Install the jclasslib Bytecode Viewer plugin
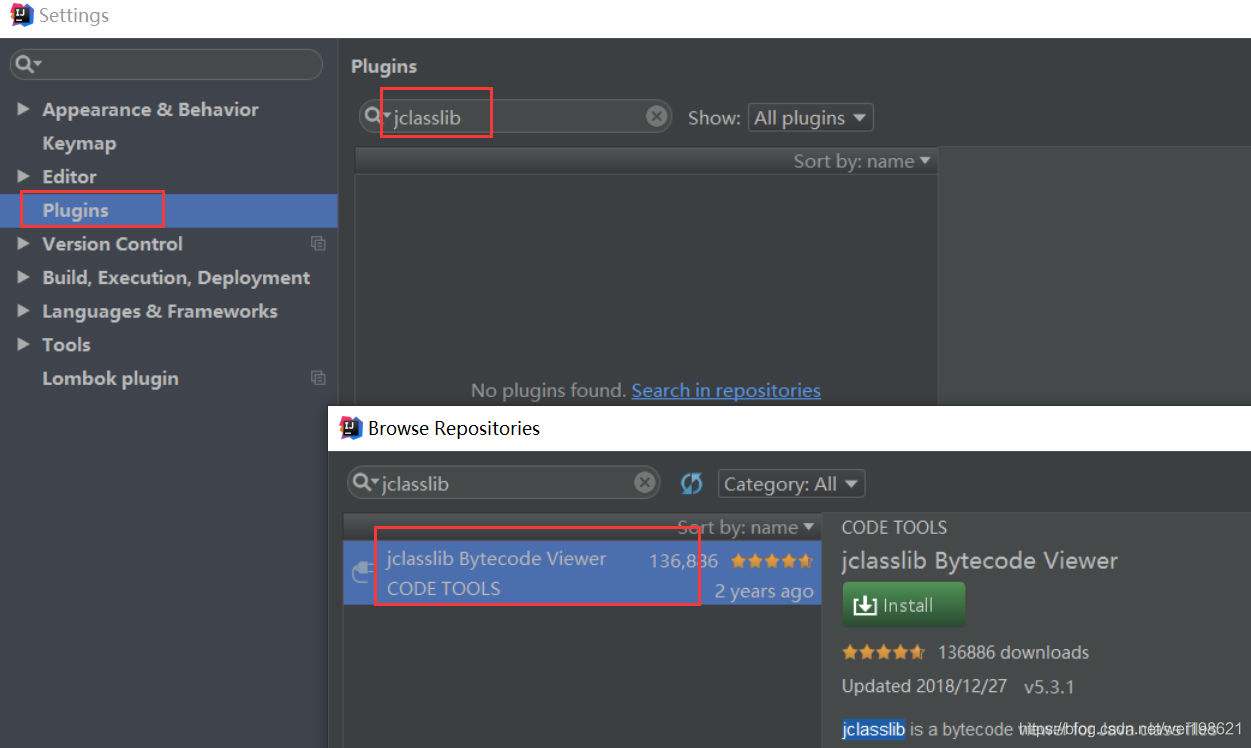Screen dimensions: 1251x748 click(x=904, y=605)
